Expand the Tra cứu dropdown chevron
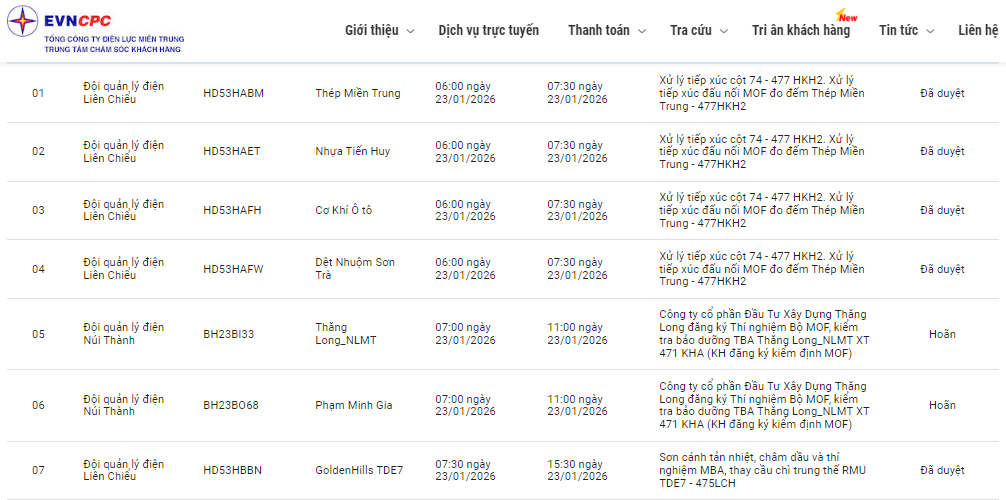Image resolution: width=1006 pixels, height=500 pixels. pyautogui.click(x=723, y=31)
